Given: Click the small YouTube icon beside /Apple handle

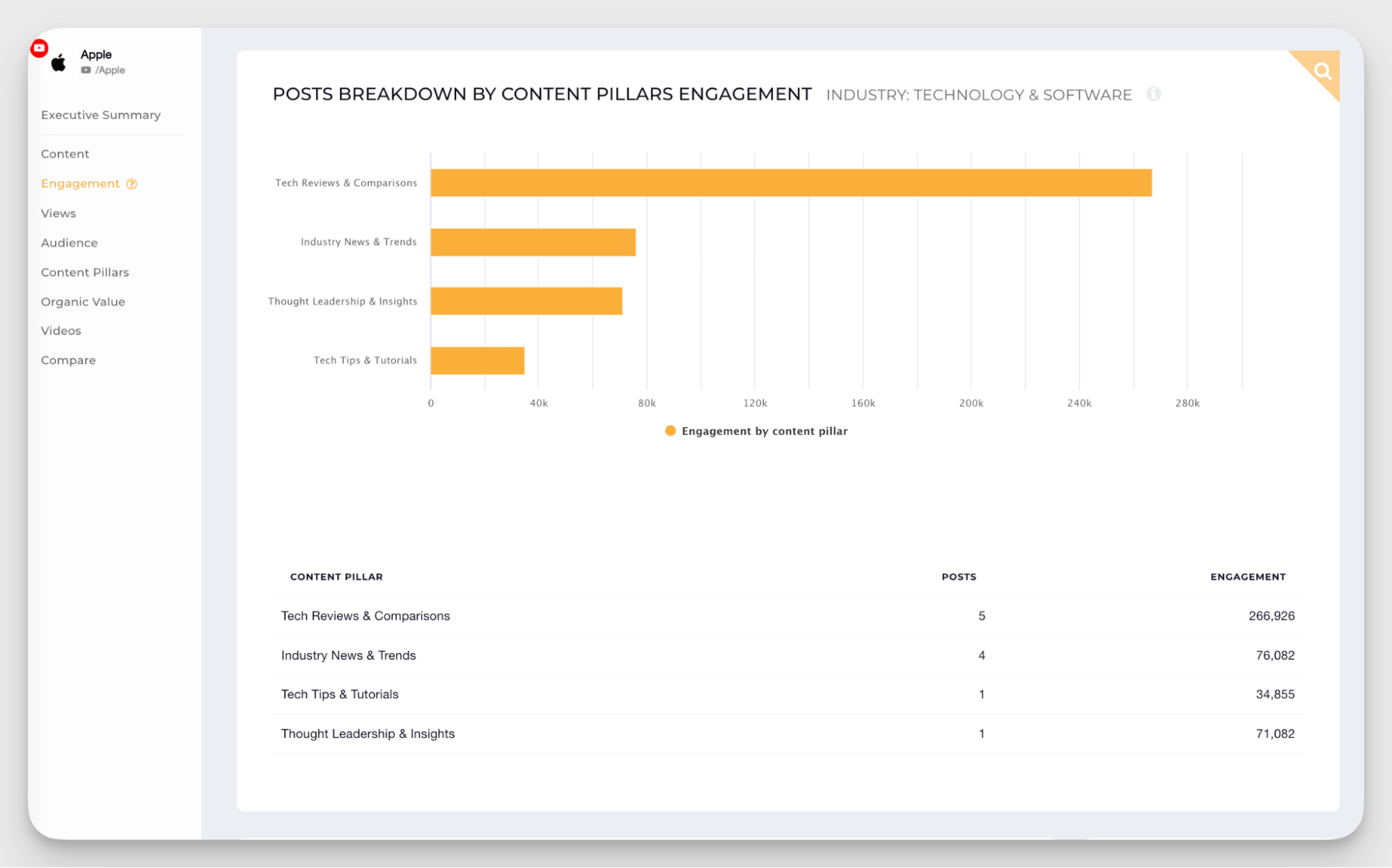Looking at the screenshot, I should point(85,70).
